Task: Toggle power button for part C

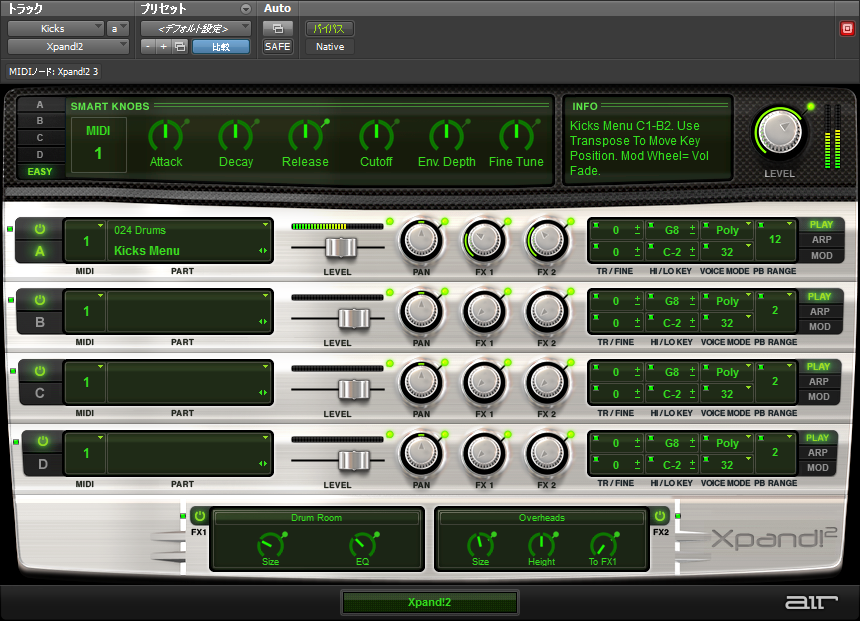Action: (x=39, y=371)
